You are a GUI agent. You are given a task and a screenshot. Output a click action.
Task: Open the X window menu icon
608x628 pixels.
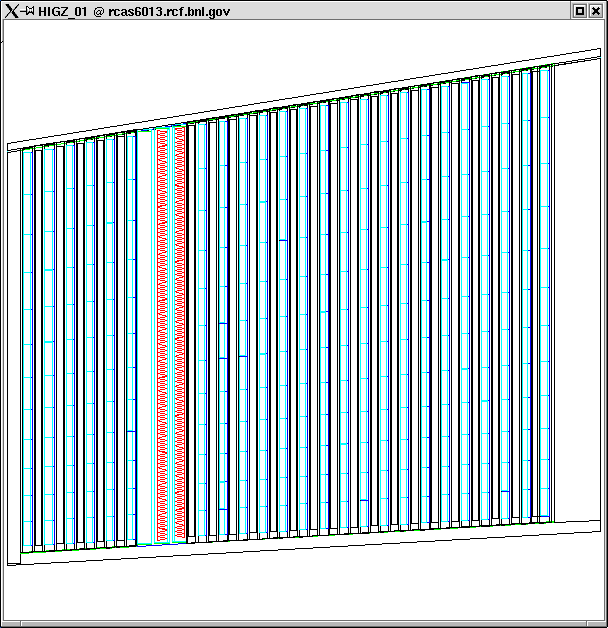(11, 11)
